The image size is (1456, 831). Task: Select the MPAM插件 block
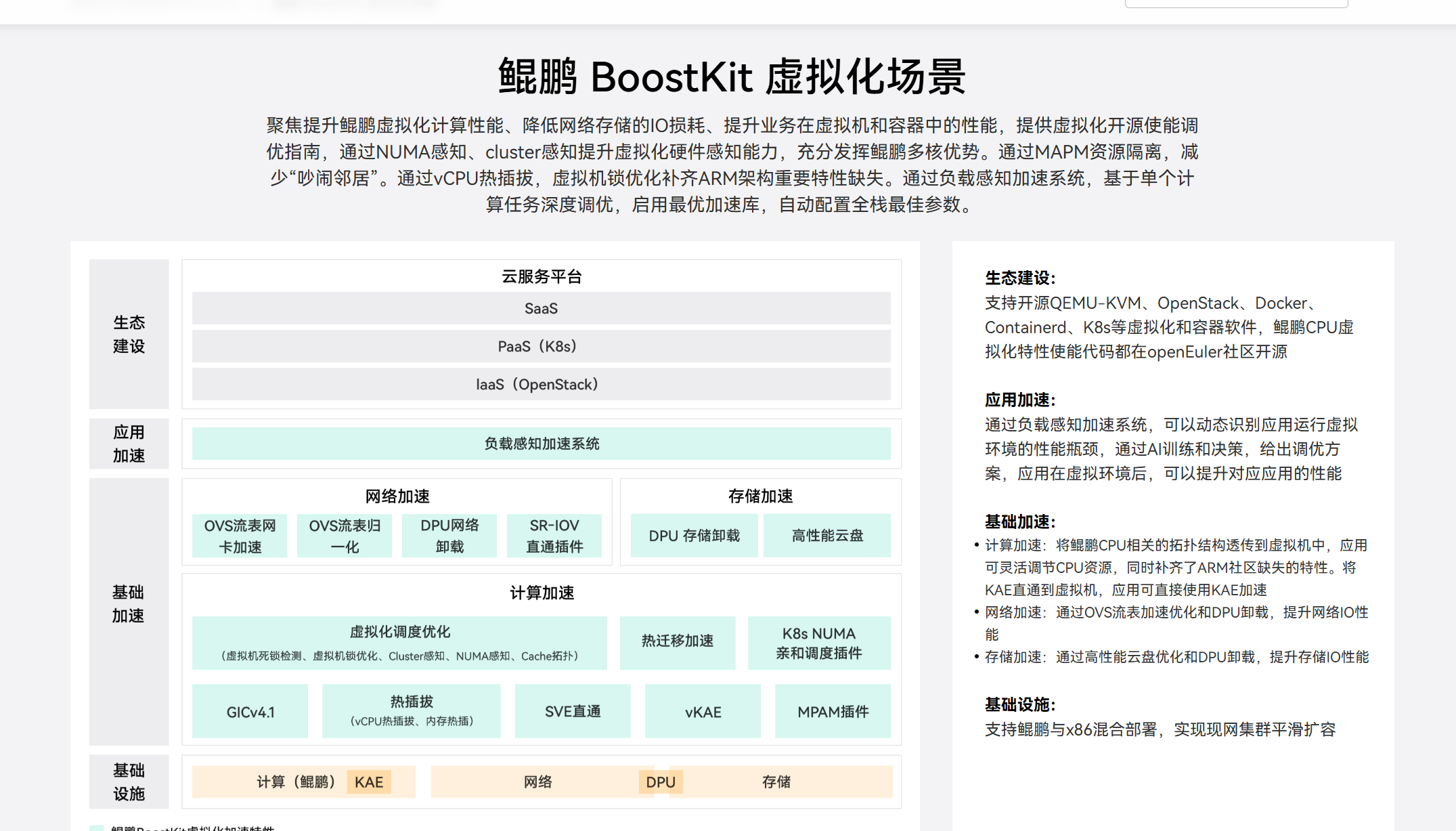click(x=833, y=712)
